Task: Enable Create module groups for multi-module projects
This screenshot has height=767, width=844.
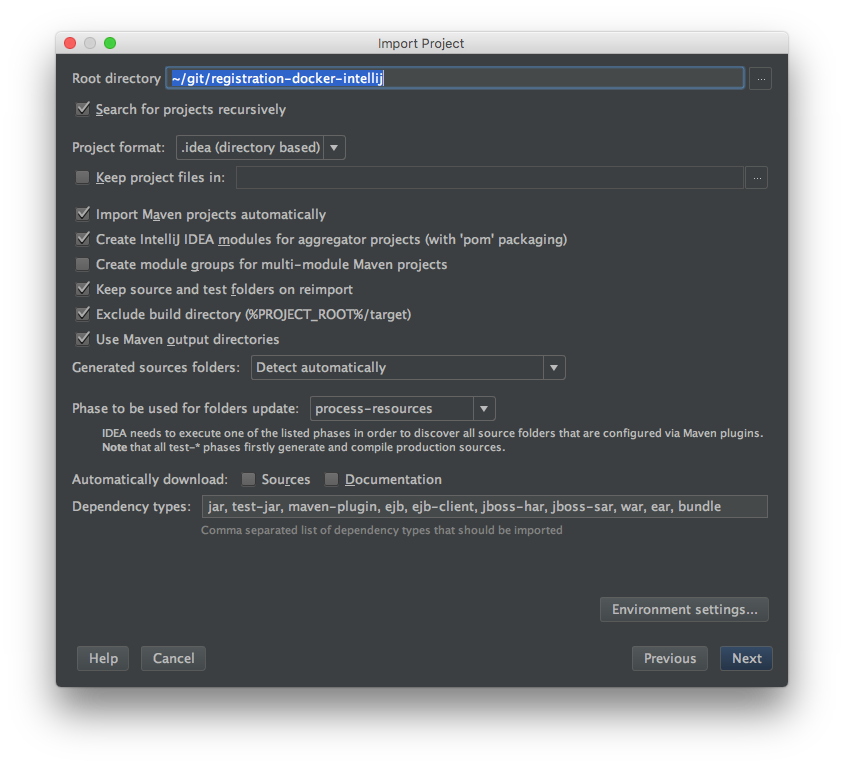Action: tap(83, 264)
